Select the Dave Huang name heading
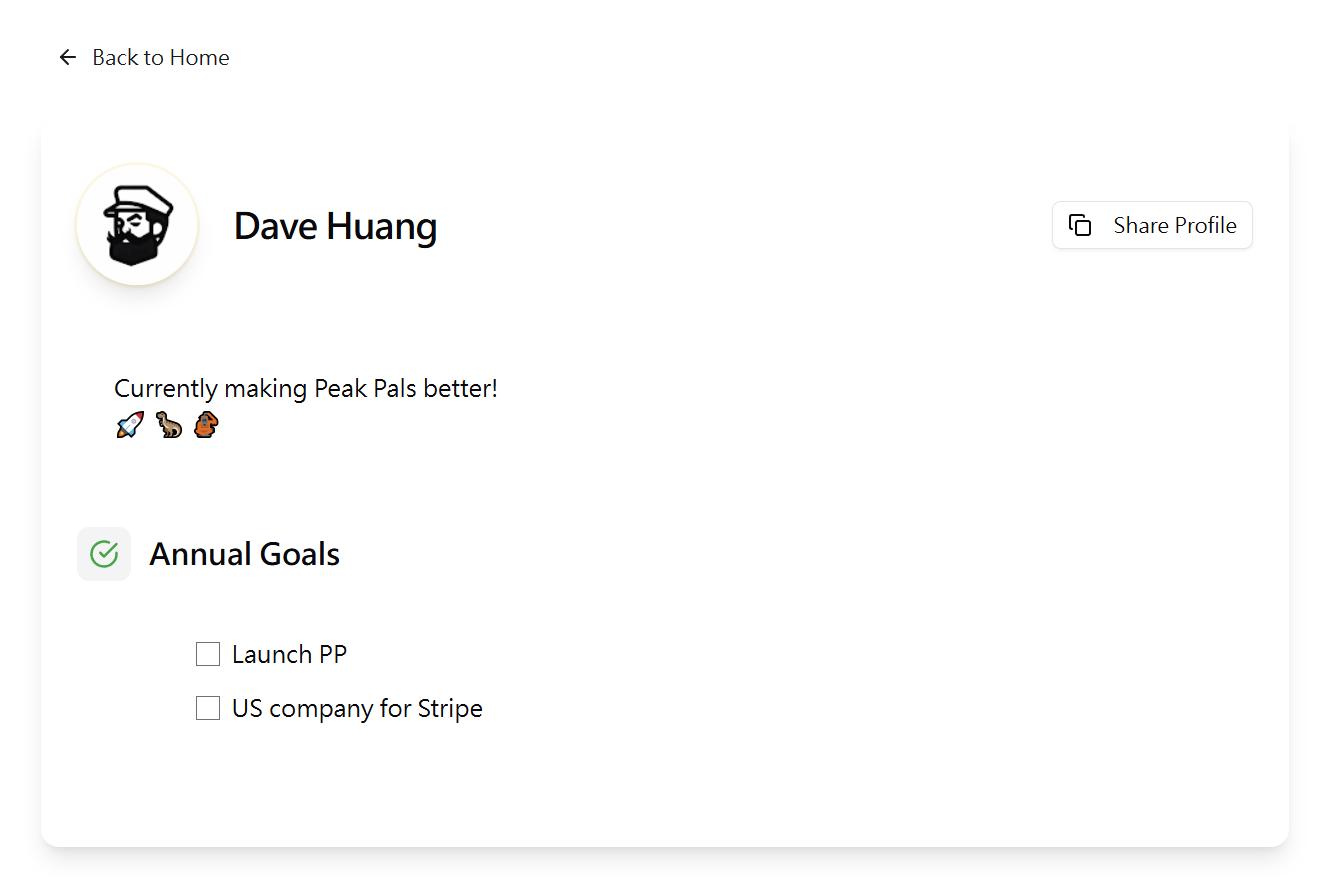 coord(335,227)
